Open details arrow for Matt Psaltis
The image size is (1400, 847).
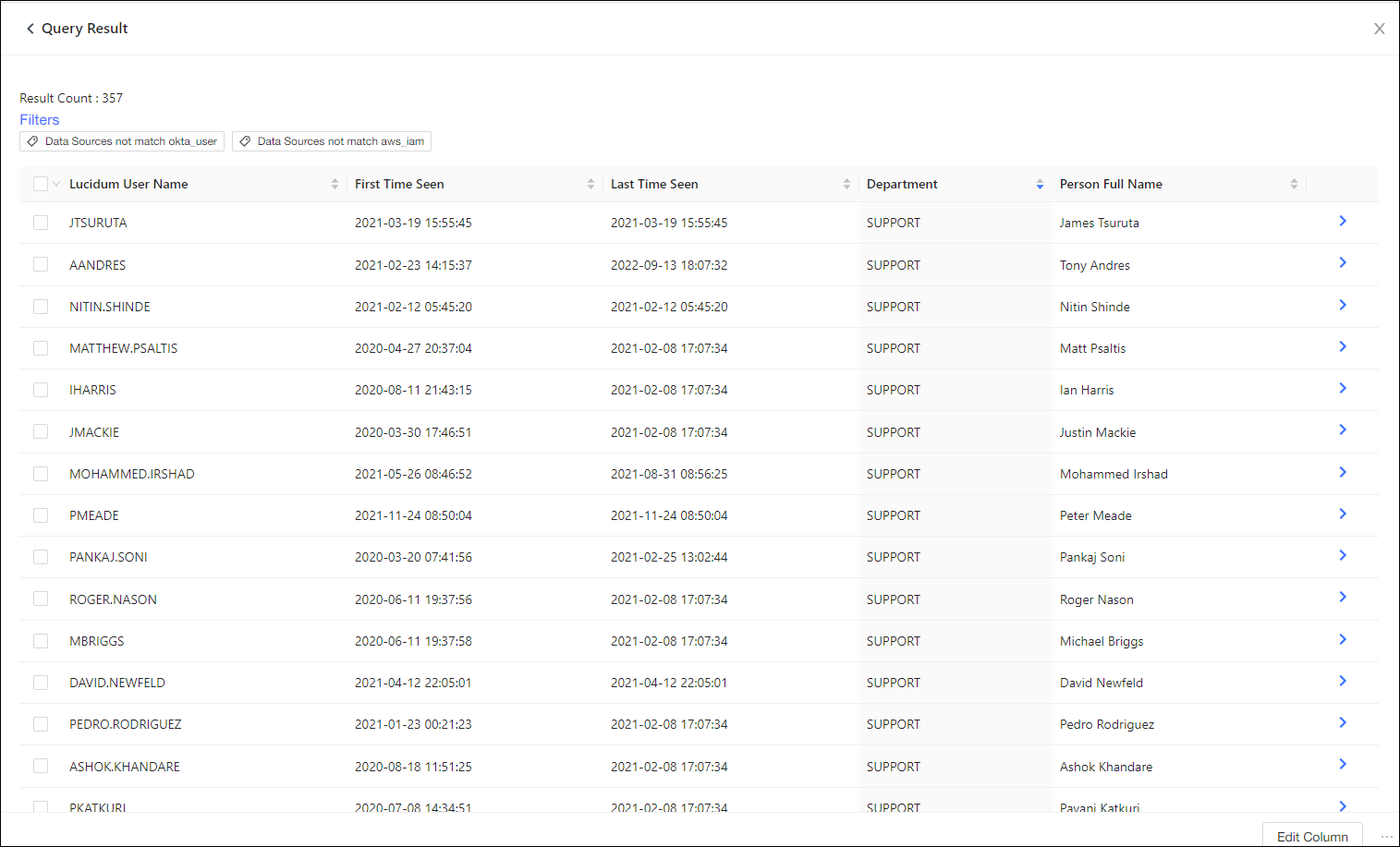click(1343, 346)
